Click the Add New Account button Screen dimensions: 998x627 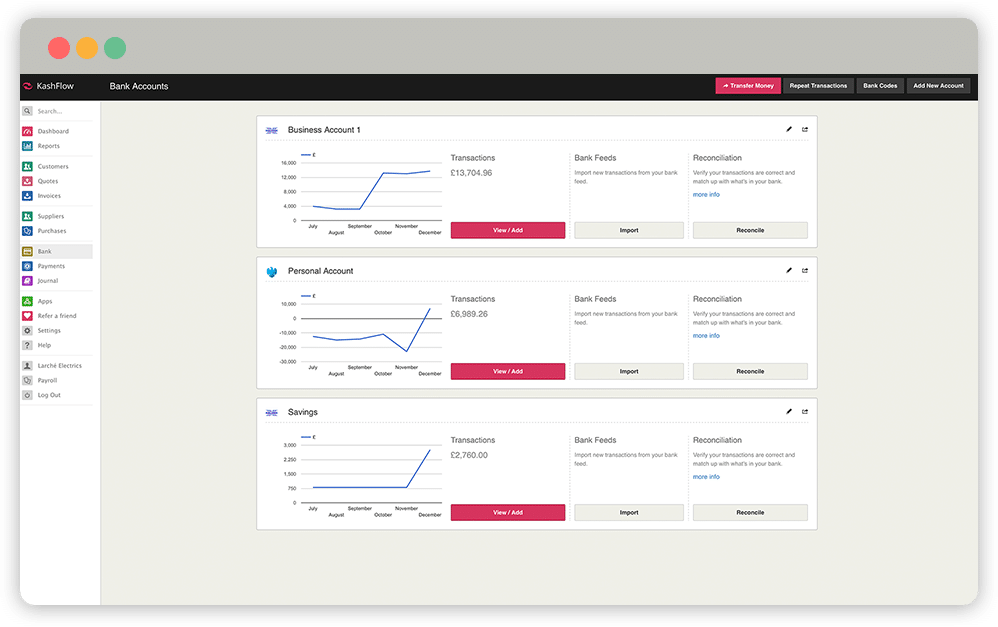click(x=938, y=86)
